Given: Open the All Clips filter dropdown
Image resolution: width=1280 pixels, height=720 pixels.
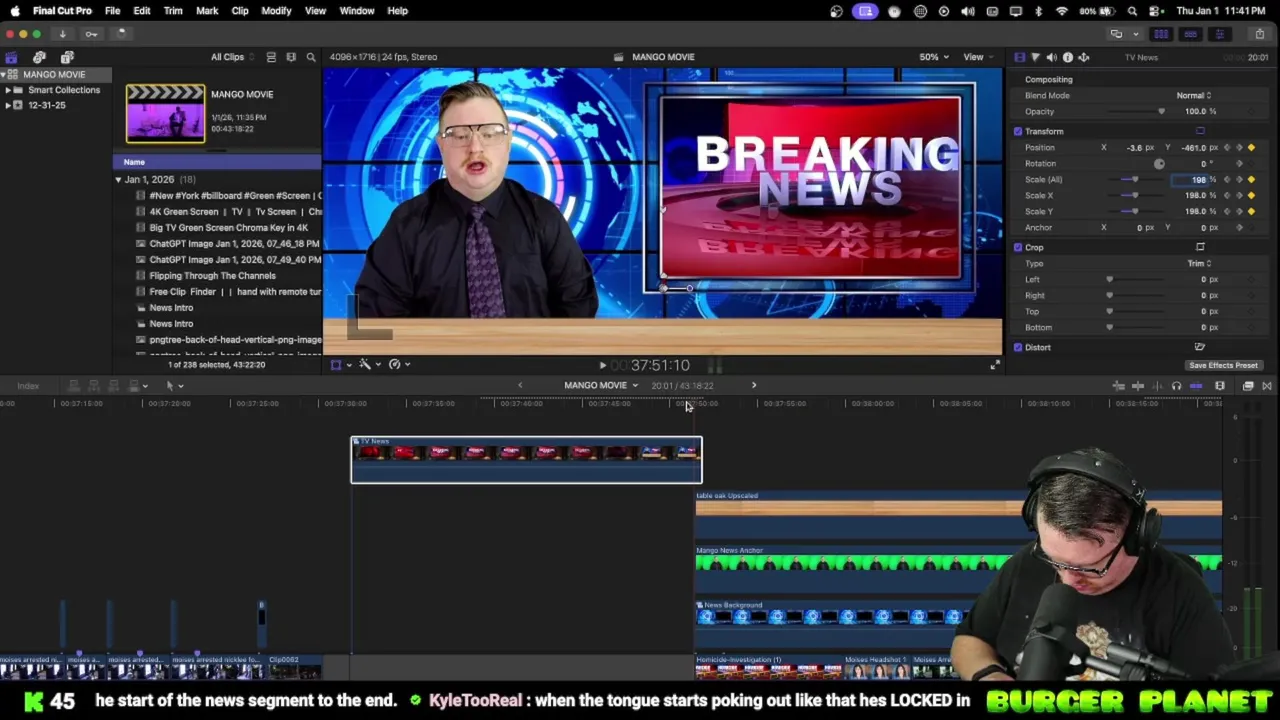Looking at the screenshot, I should pyautogui.click(x=232, y=57).
